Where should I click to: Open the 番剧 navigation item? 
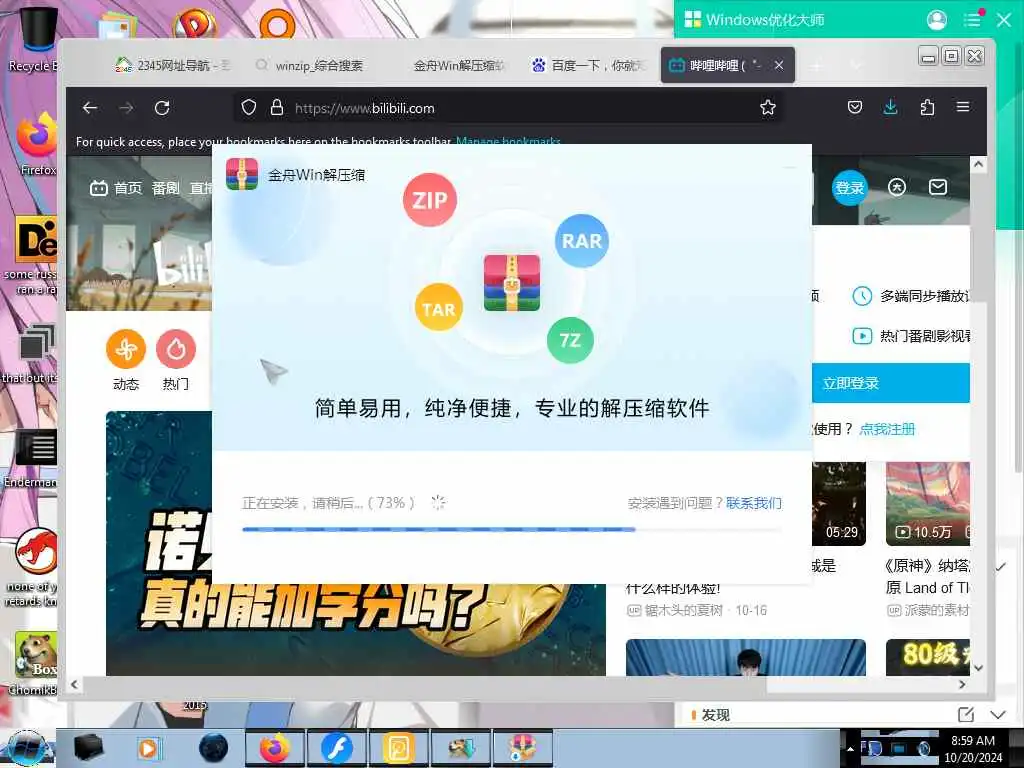(x=166, y=188)
